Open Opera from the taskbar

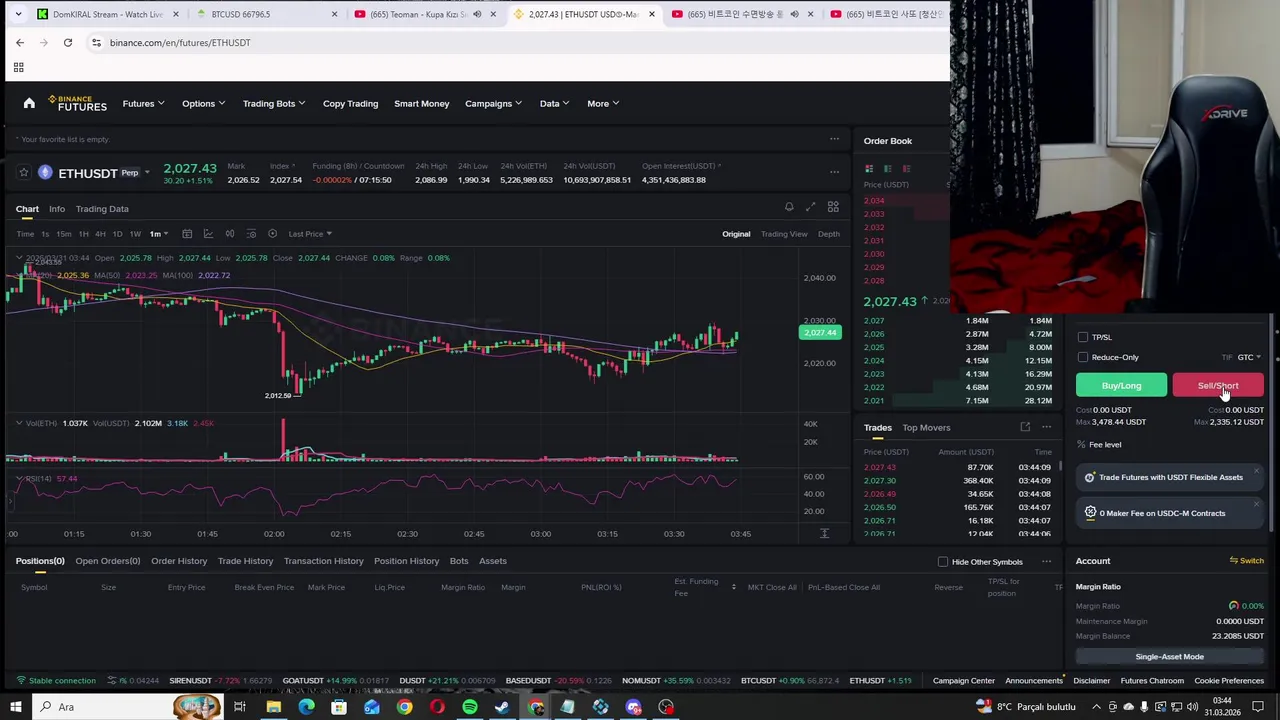click(x=437, y=707)
